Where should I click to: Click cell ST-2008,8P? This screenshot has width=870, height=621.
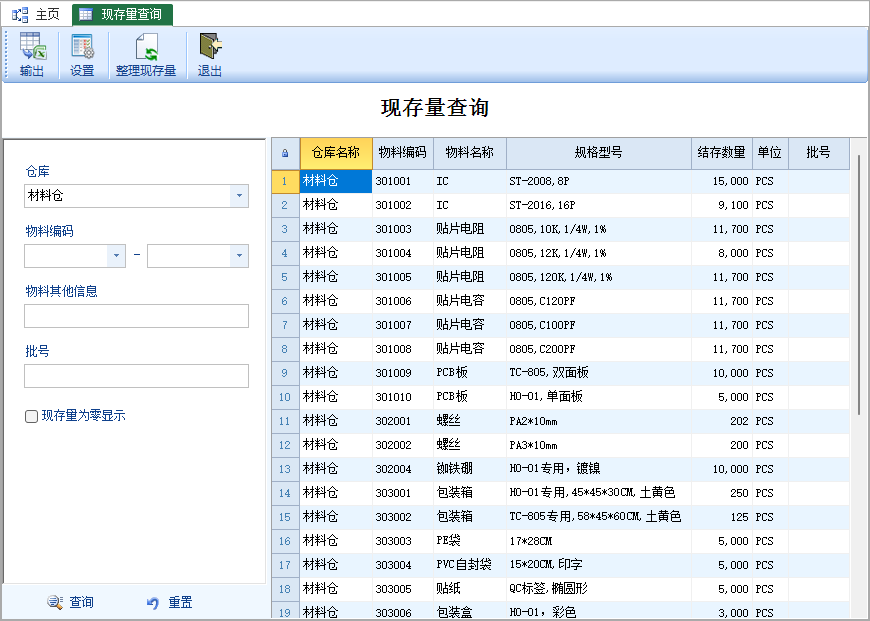point(599,181)
